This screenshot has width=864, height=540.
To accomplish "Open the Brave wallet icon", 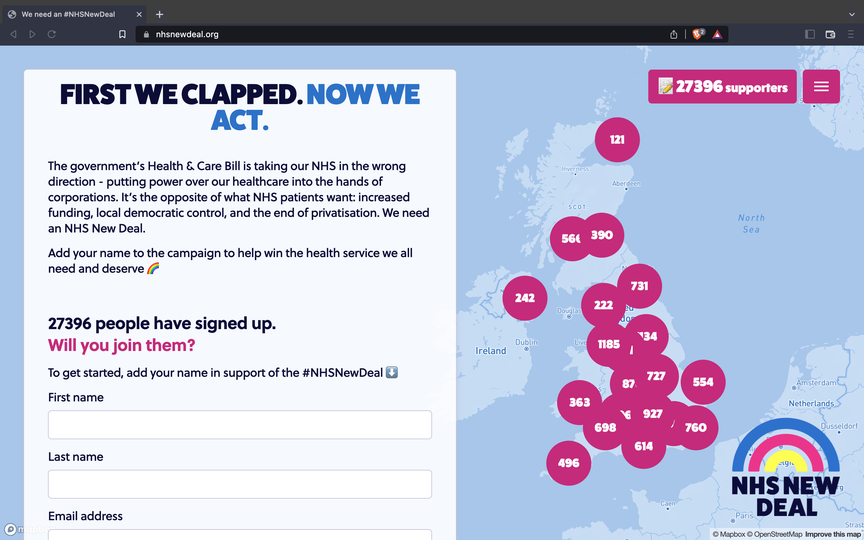I will point(830,34).
